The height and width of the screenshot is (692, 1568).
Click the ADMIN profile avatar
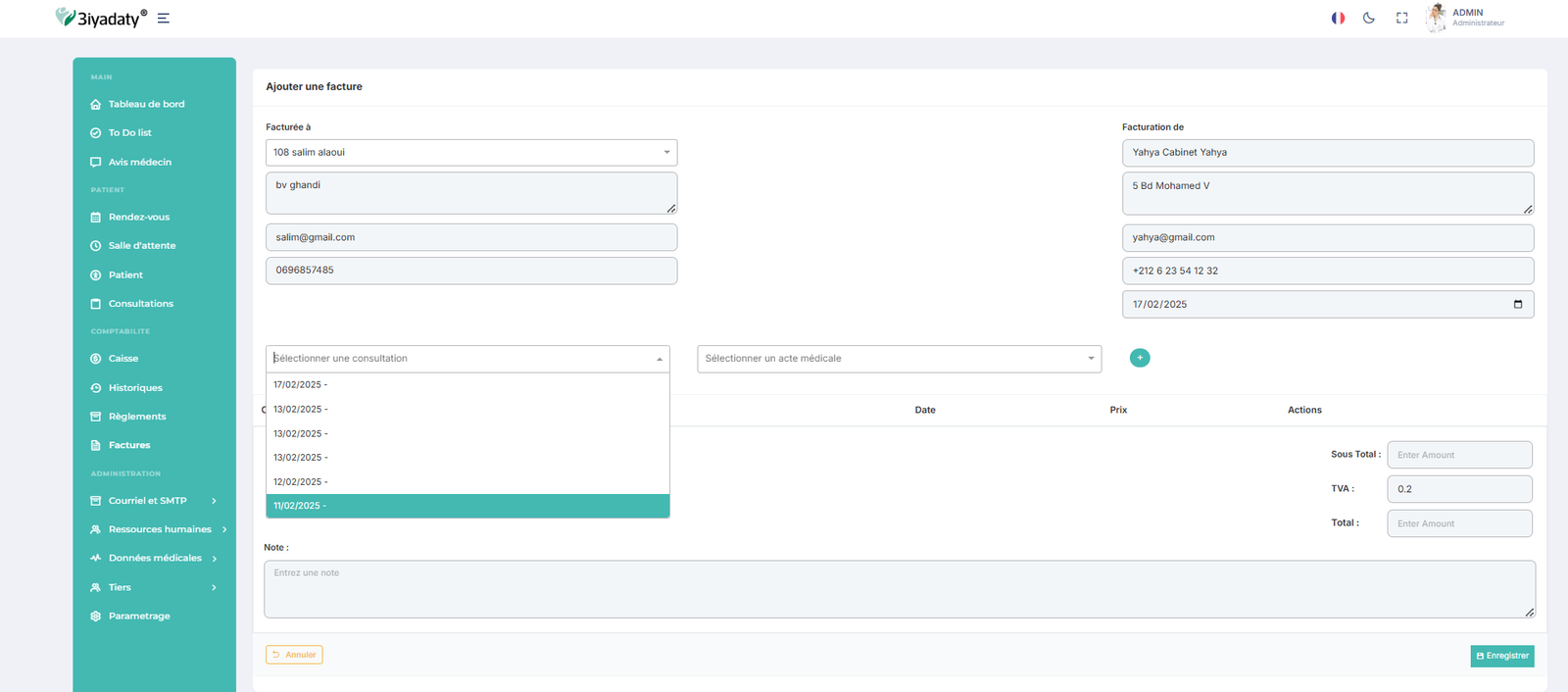coord(1436,17)
